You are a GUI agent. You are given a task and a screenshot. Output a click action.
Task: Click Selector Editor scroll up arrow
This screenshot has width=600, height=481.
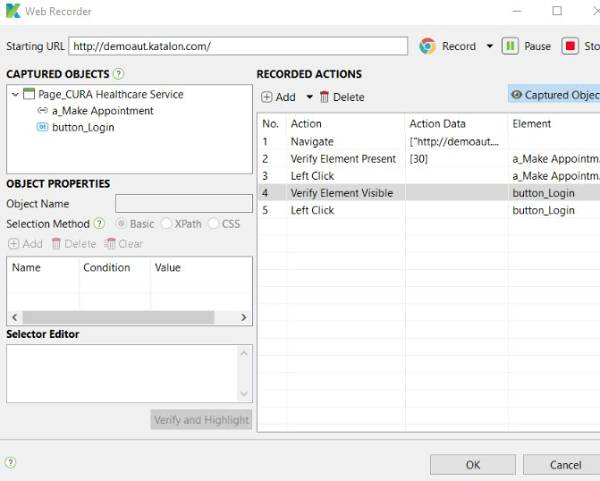(244, 353)
